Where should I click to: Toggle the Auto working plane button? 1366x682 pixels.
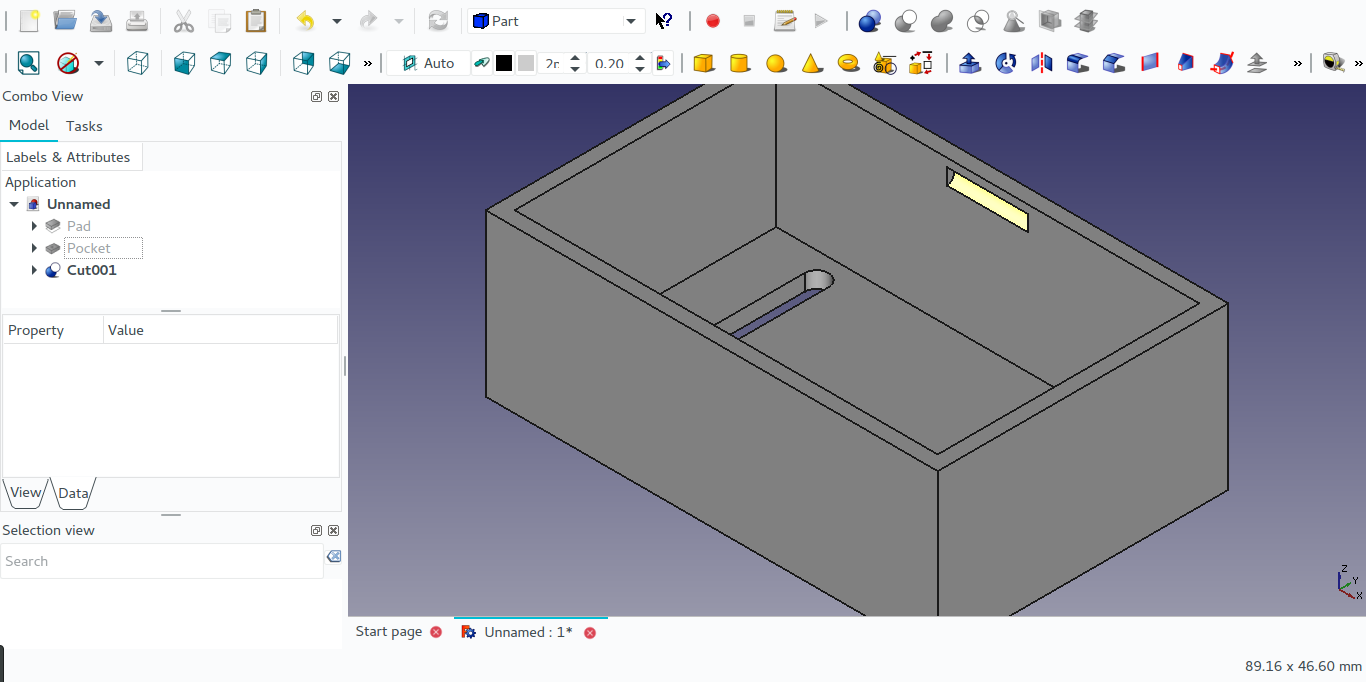click(428, 63)
